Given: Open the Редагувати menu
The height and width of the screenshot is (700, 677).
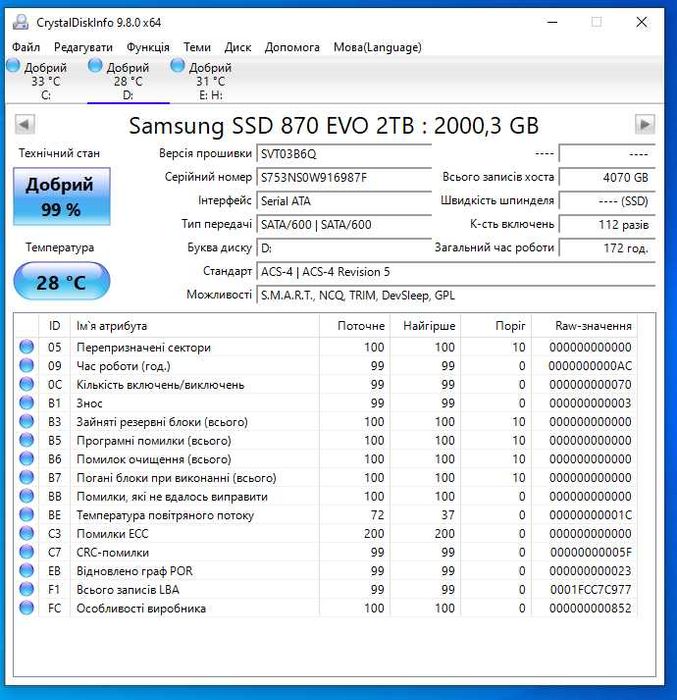Looking at the screenshot, I should point(83,47).
